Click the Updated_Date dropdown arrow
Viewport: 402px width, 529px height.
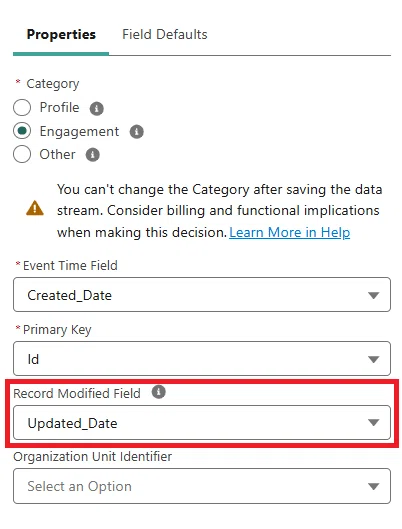pos(373,423)
